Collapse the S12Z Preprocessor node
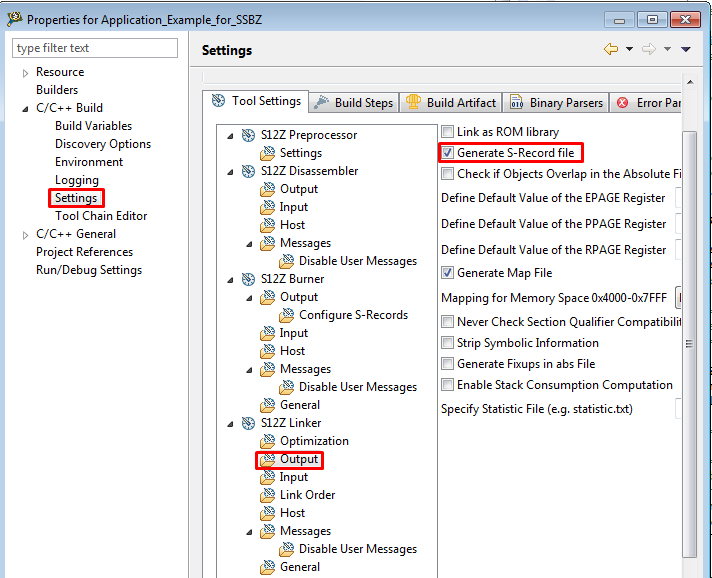 point(230,136)
